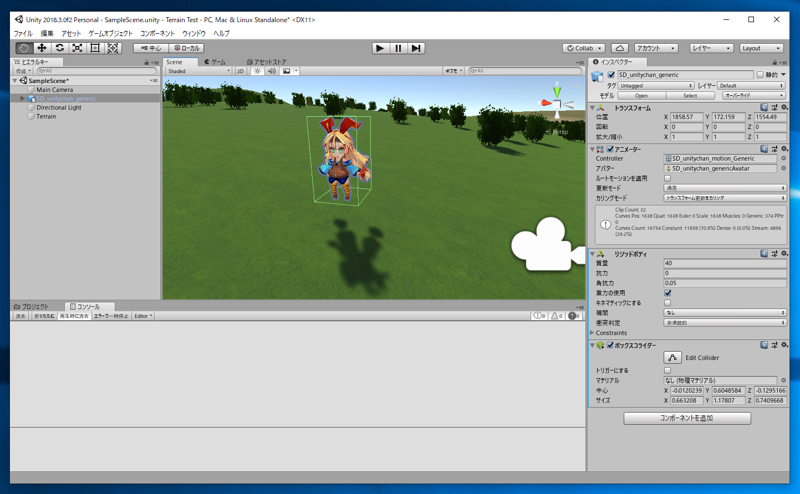
Task: Open the Shaded draw mode dropdown
Action: click(198, 71)
